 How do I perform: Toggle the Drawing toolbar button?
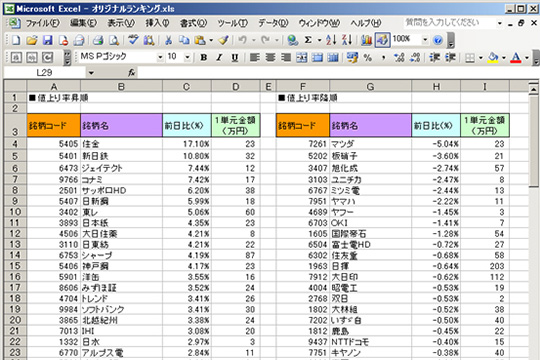coord(382,40)
